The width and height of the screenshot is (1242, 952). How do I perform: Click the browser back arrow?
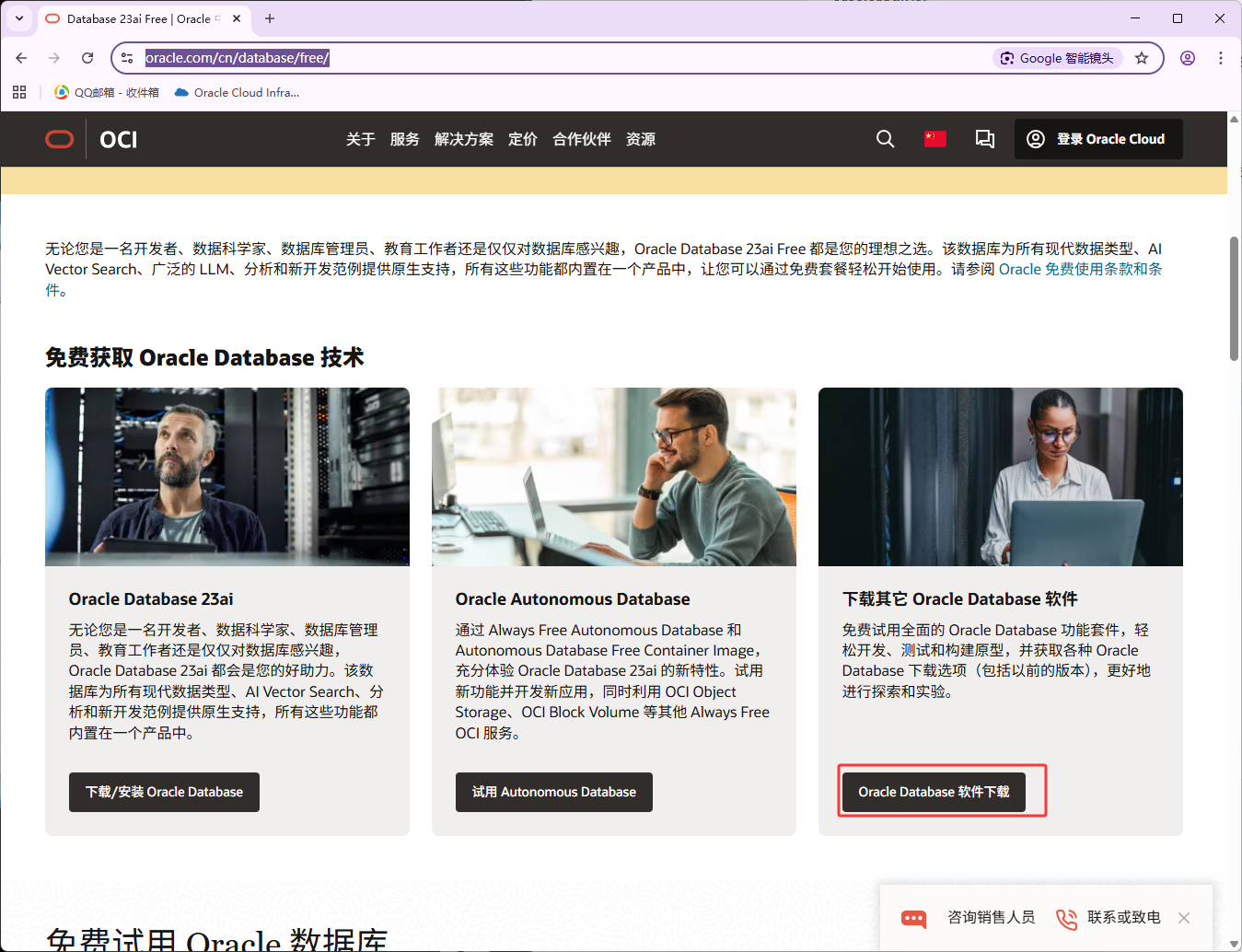[21, 58]
